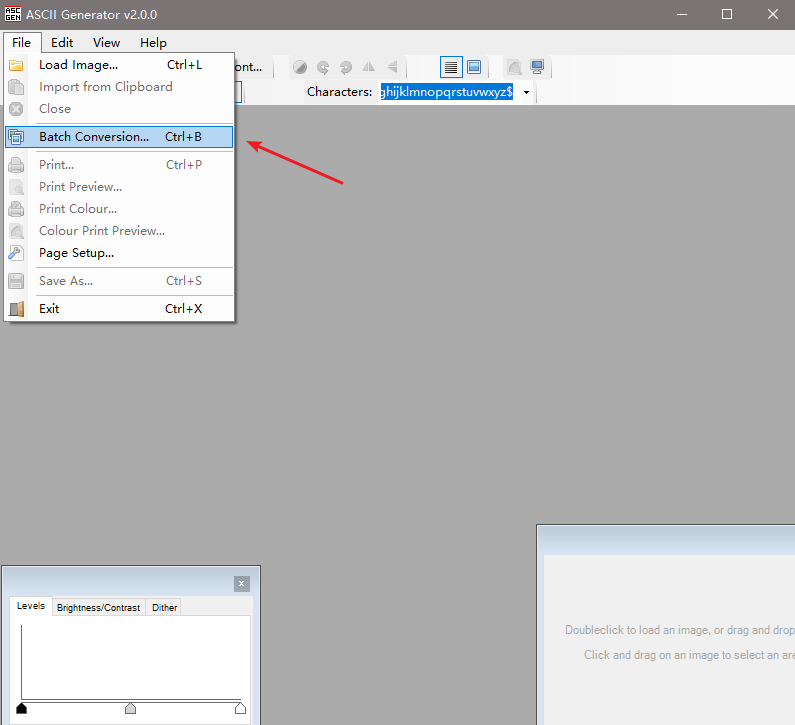Click the X circle icon beside Close
Viewport: 795px width, 725px height.
tap(16, 108)
